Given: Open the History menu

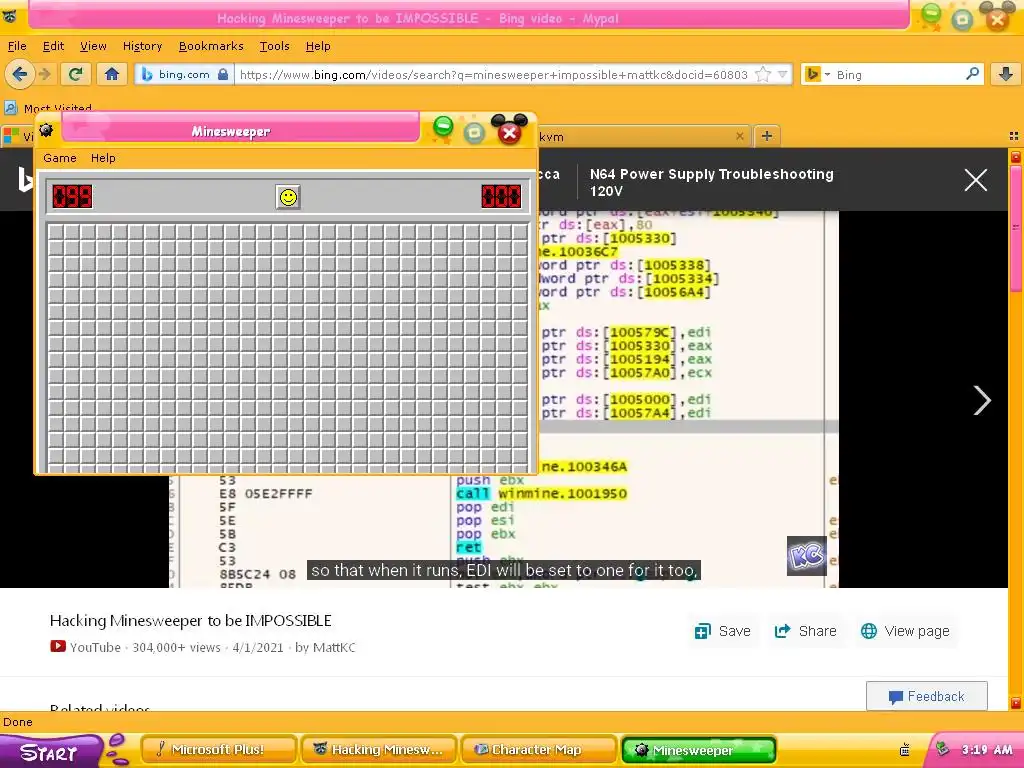Looking at the screenshot, I should pos(142,46).
